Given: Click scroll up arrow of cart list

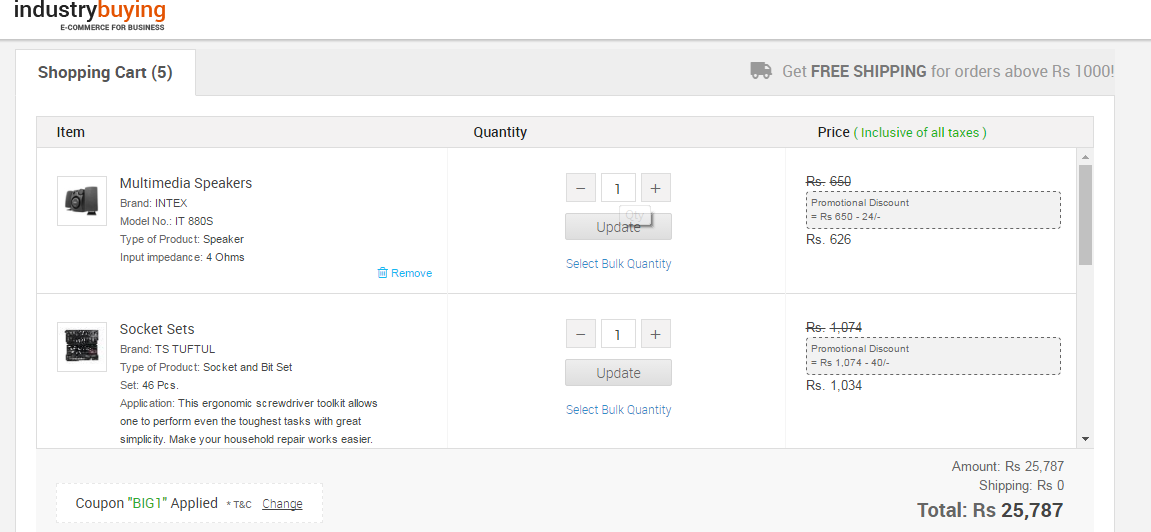Looking at the screenshot, I should coord(1086,156).
